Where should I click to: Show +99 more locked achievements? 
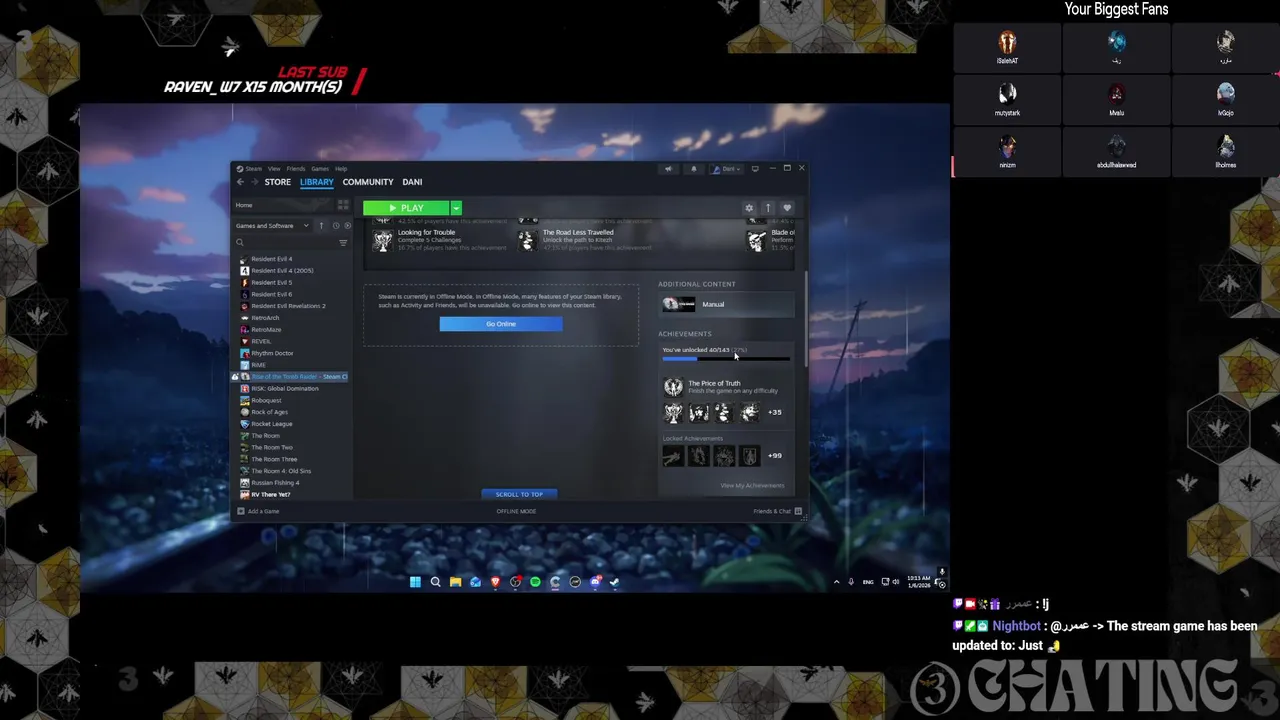point(775,456)
